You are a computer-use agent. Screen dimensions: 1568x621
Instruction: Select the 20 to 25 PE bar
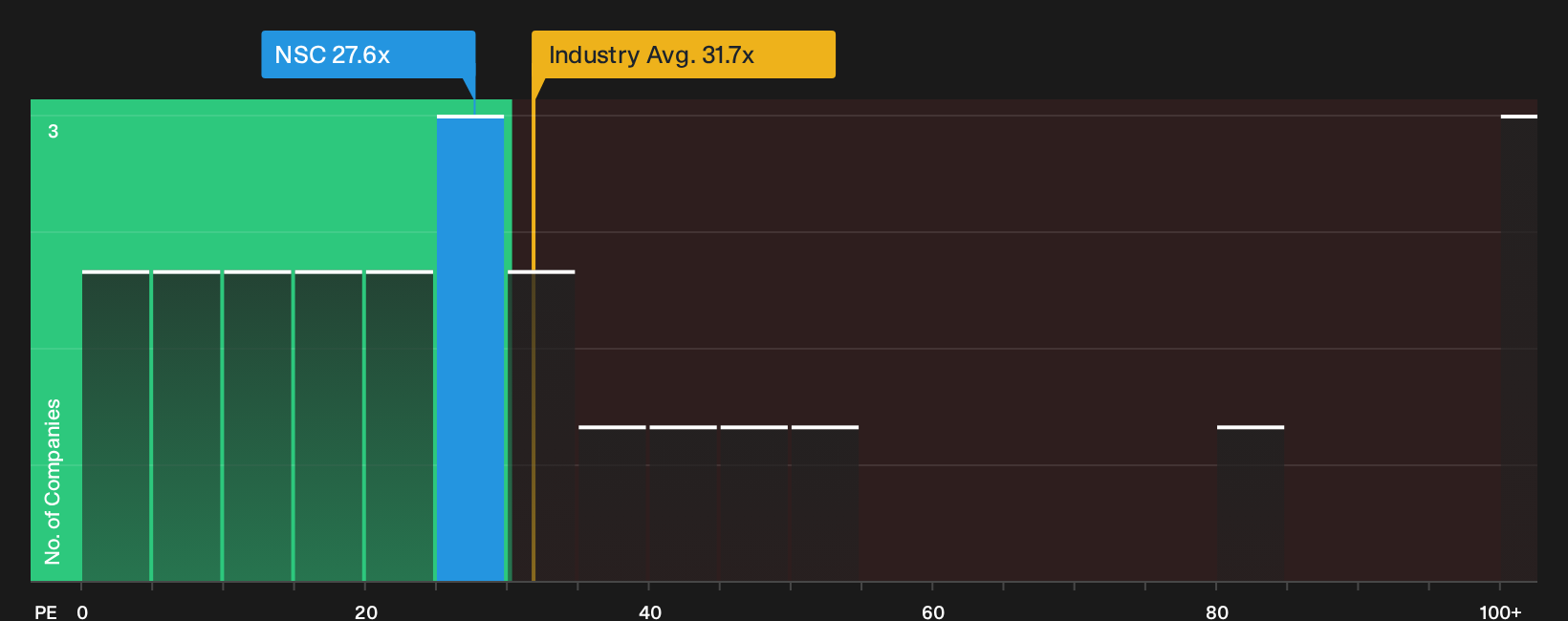point(400,426)
